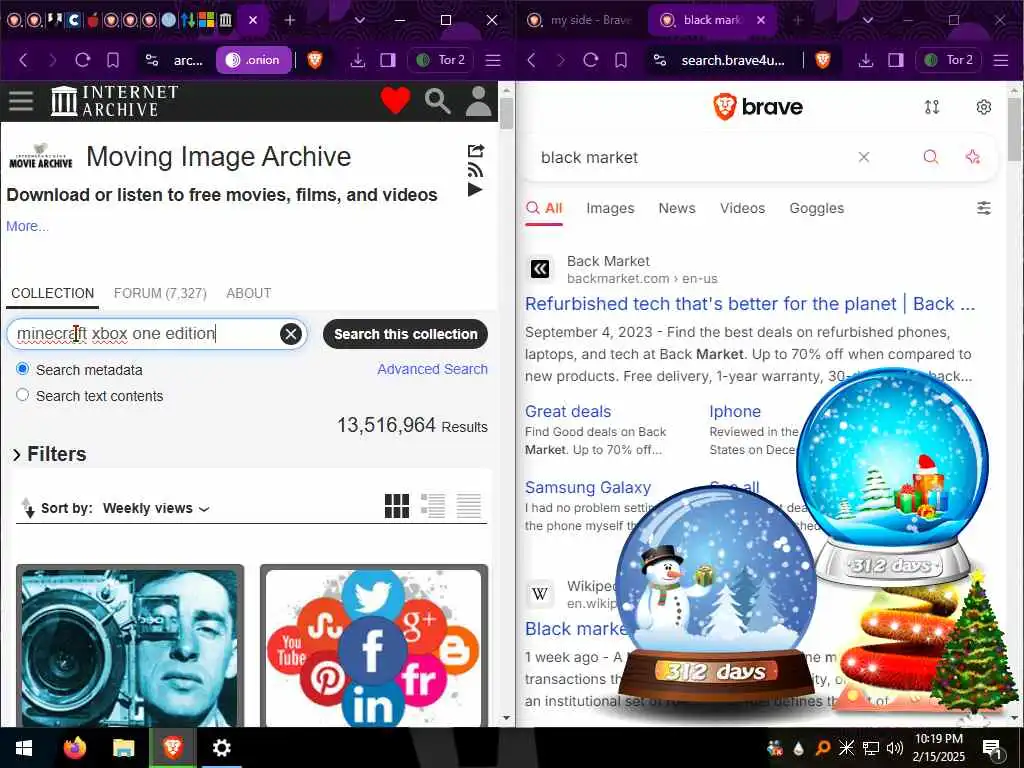Toggle sidebar in right browser window
The height and width of the screenshot is (768, 1024).
click(x=896, y=60)
